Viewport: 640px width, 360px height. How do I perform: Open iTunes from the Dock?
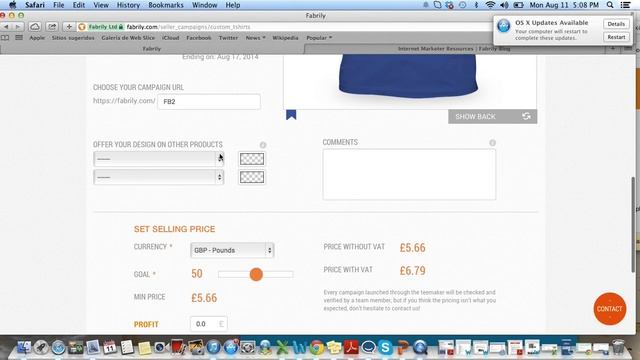213,347
